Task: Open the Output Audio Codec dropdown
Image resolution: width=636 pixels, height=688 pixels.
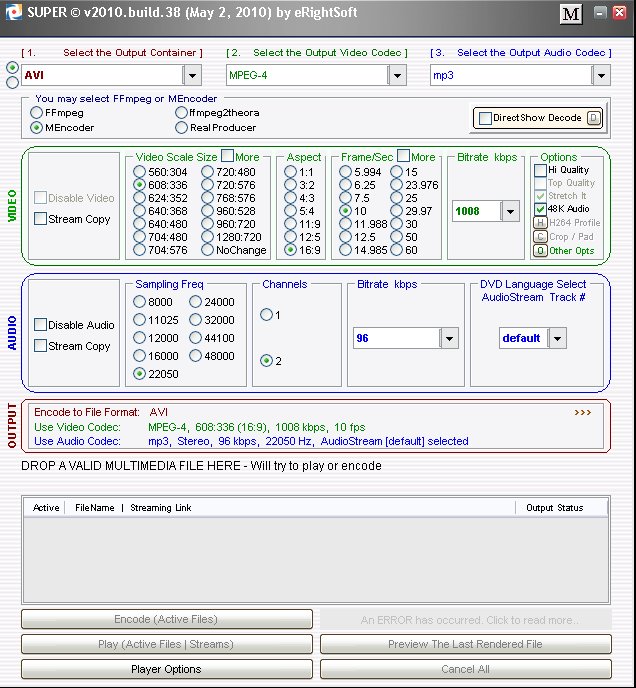Action: tap(601, 75)
